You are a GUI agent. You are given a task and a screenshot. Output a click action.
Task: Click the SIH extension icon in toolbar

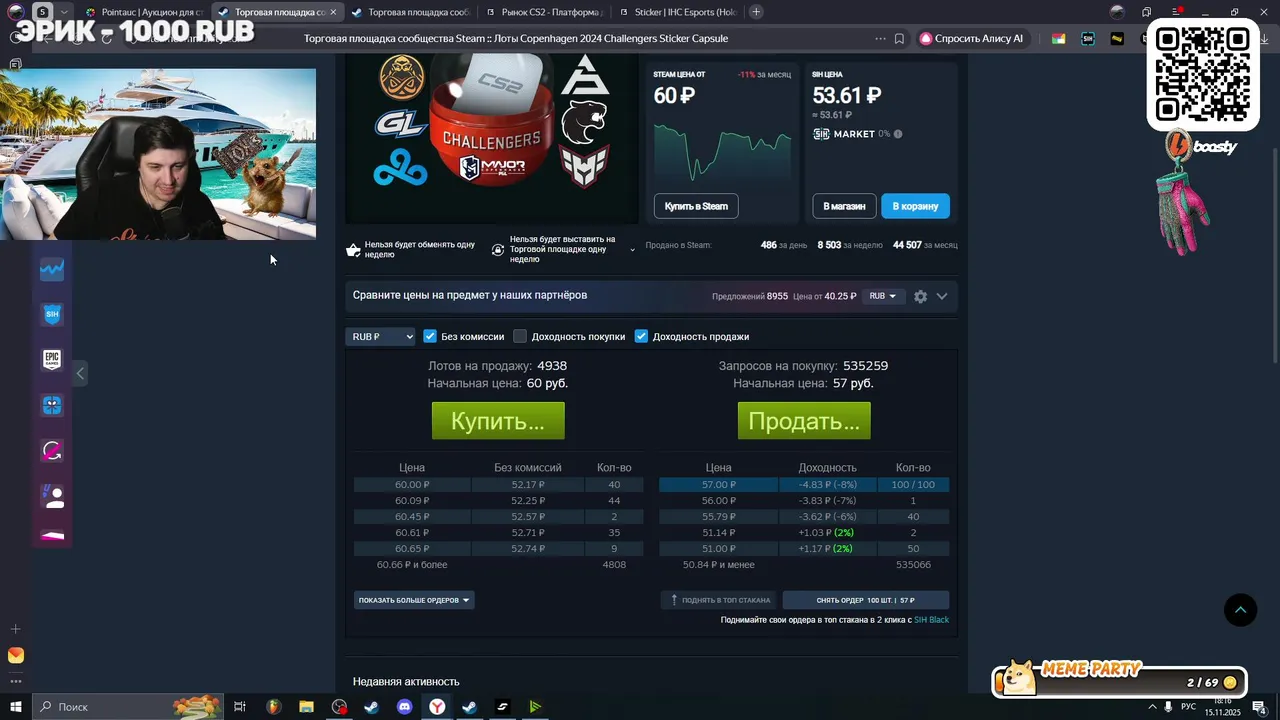click(1088, 39)
